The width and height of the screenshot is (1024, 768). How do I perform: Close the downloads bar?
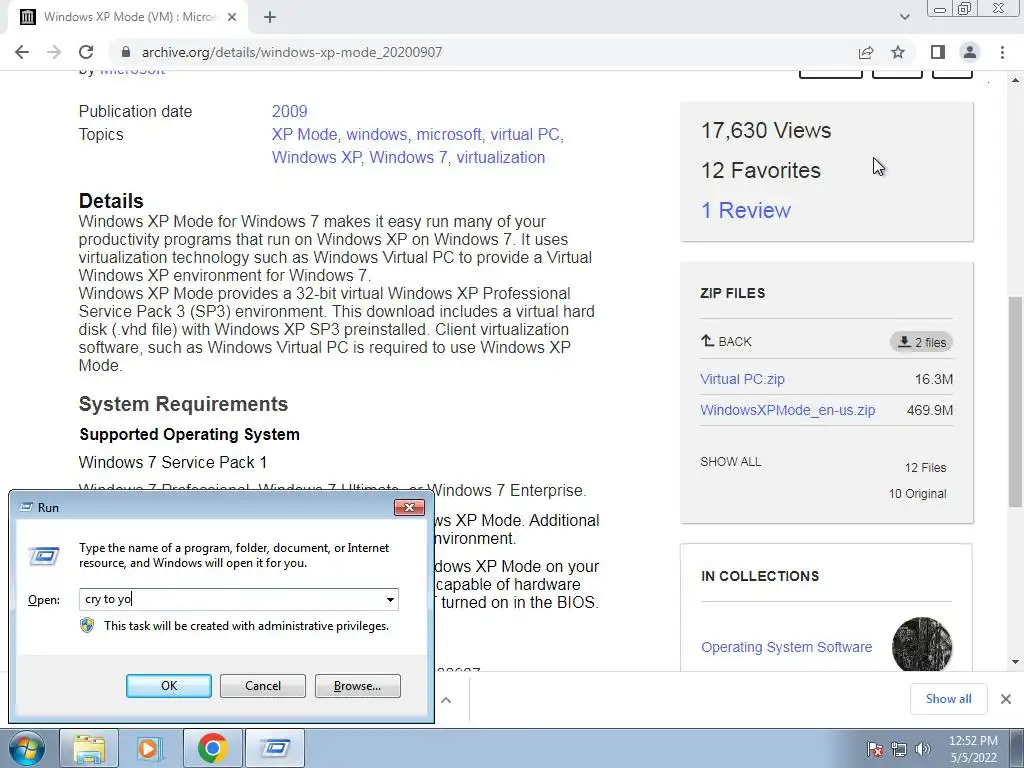point(1006,699)
